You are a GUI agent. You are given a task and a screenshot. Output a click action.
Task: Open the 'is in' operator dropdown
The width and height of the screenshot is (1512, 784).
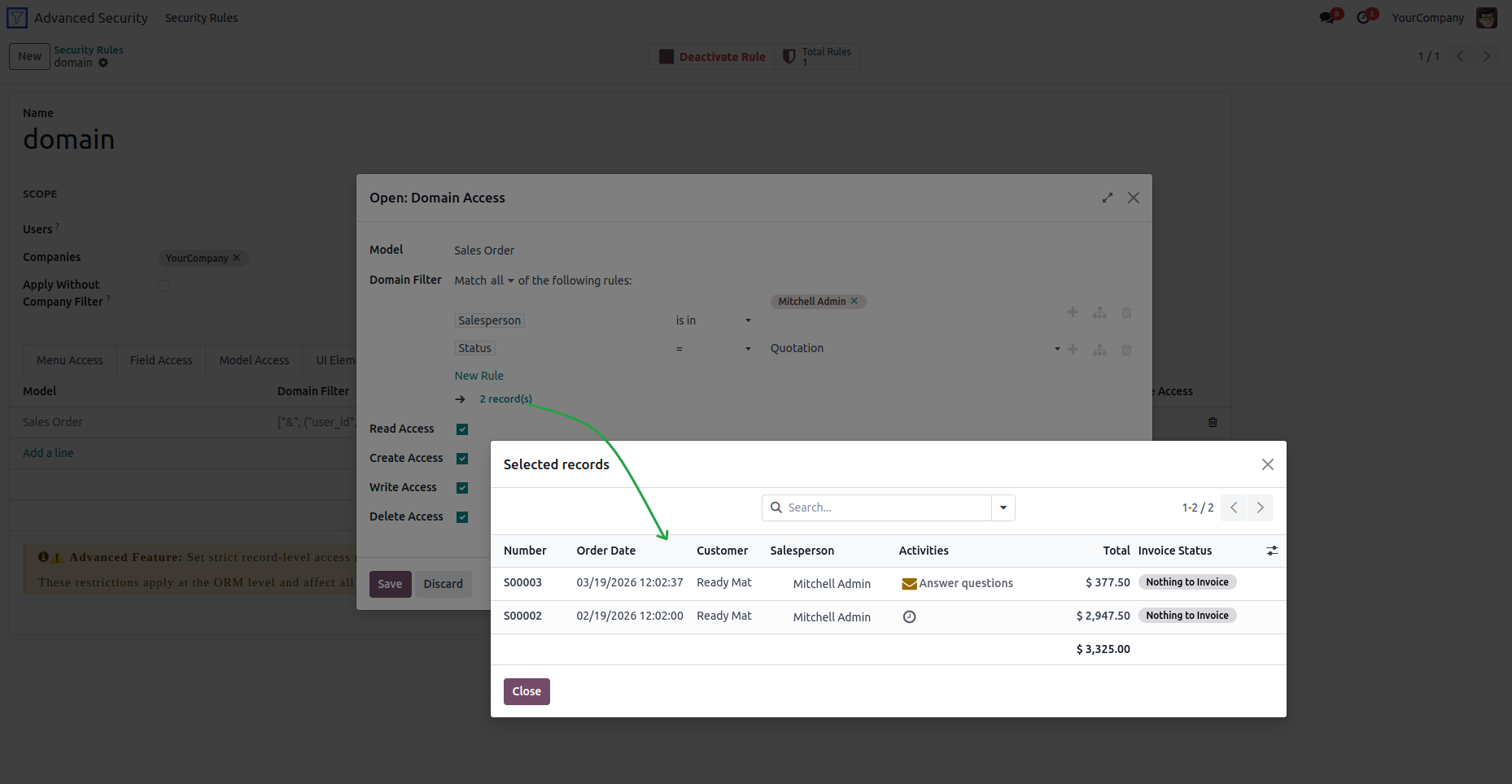(x=714, y=320)
